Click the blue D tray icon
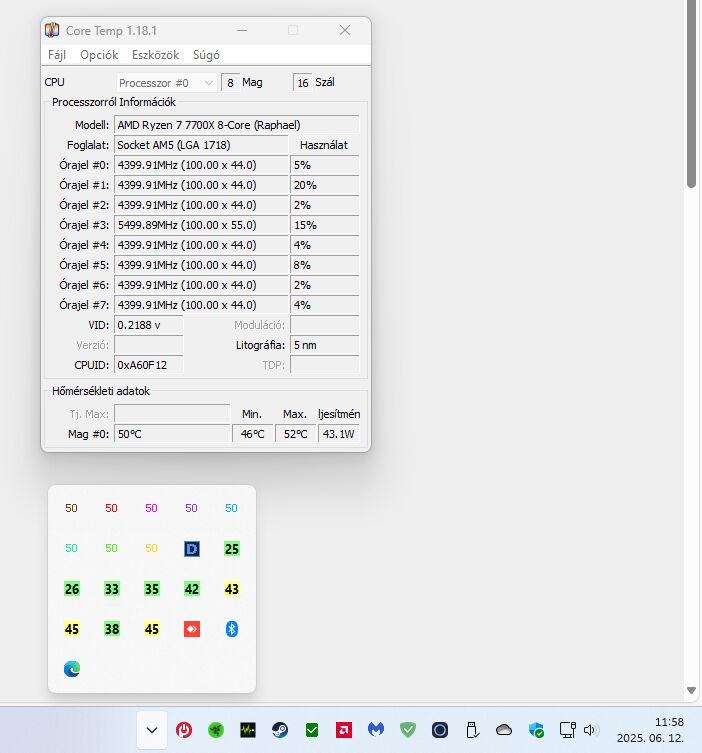The height and width of the screenshot is (753, 702). pos(192,548)
